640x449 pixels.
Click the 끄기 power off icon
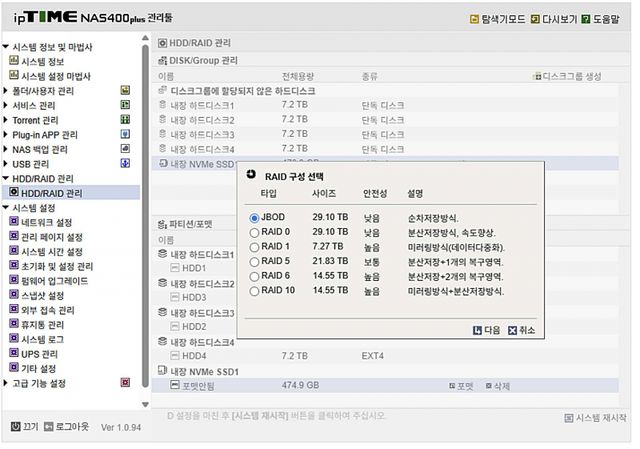point(15,426)
